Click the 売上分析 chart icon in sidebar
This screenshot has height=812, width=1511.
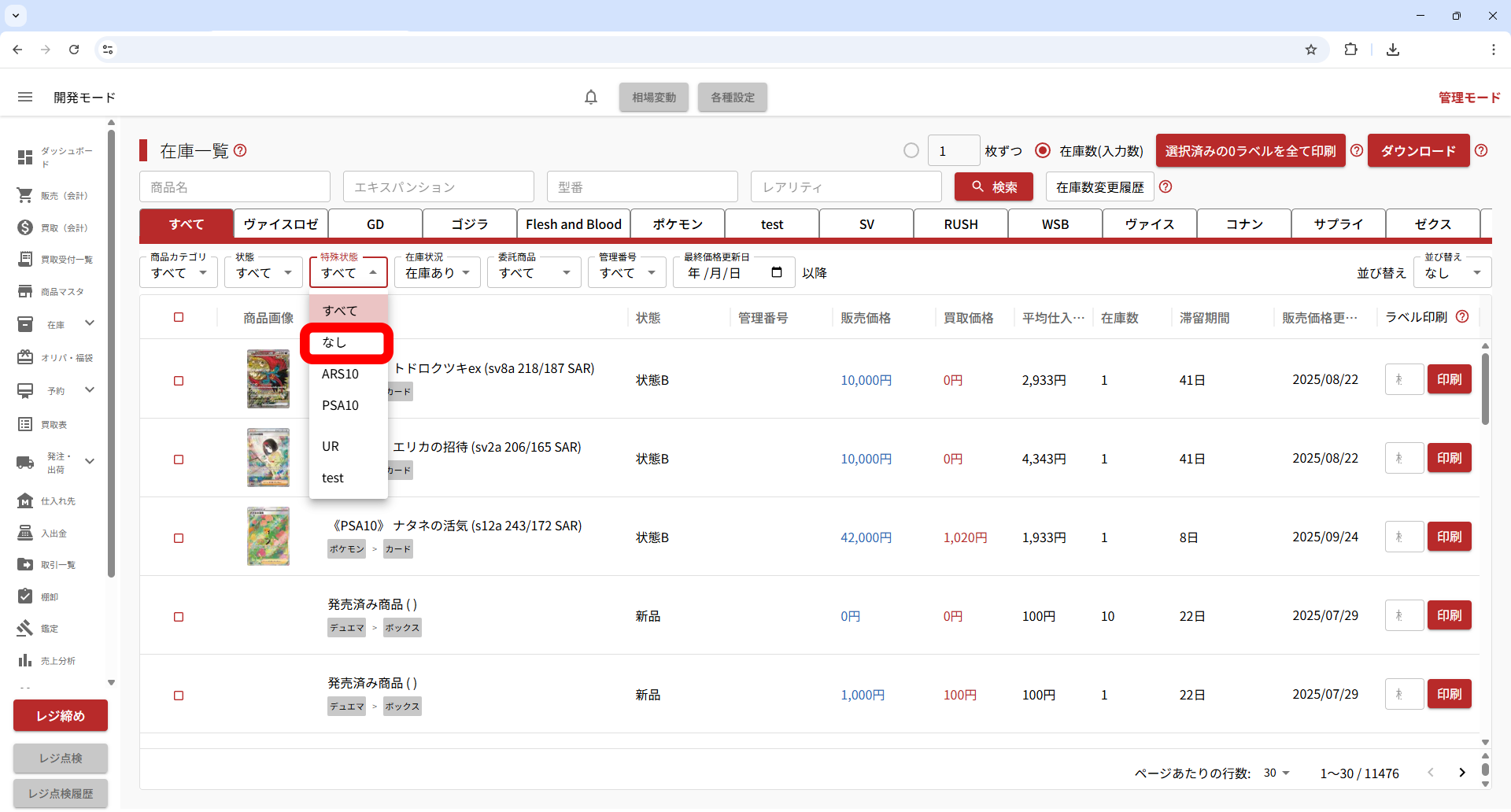pyautogui.click(x=25, y=660)
